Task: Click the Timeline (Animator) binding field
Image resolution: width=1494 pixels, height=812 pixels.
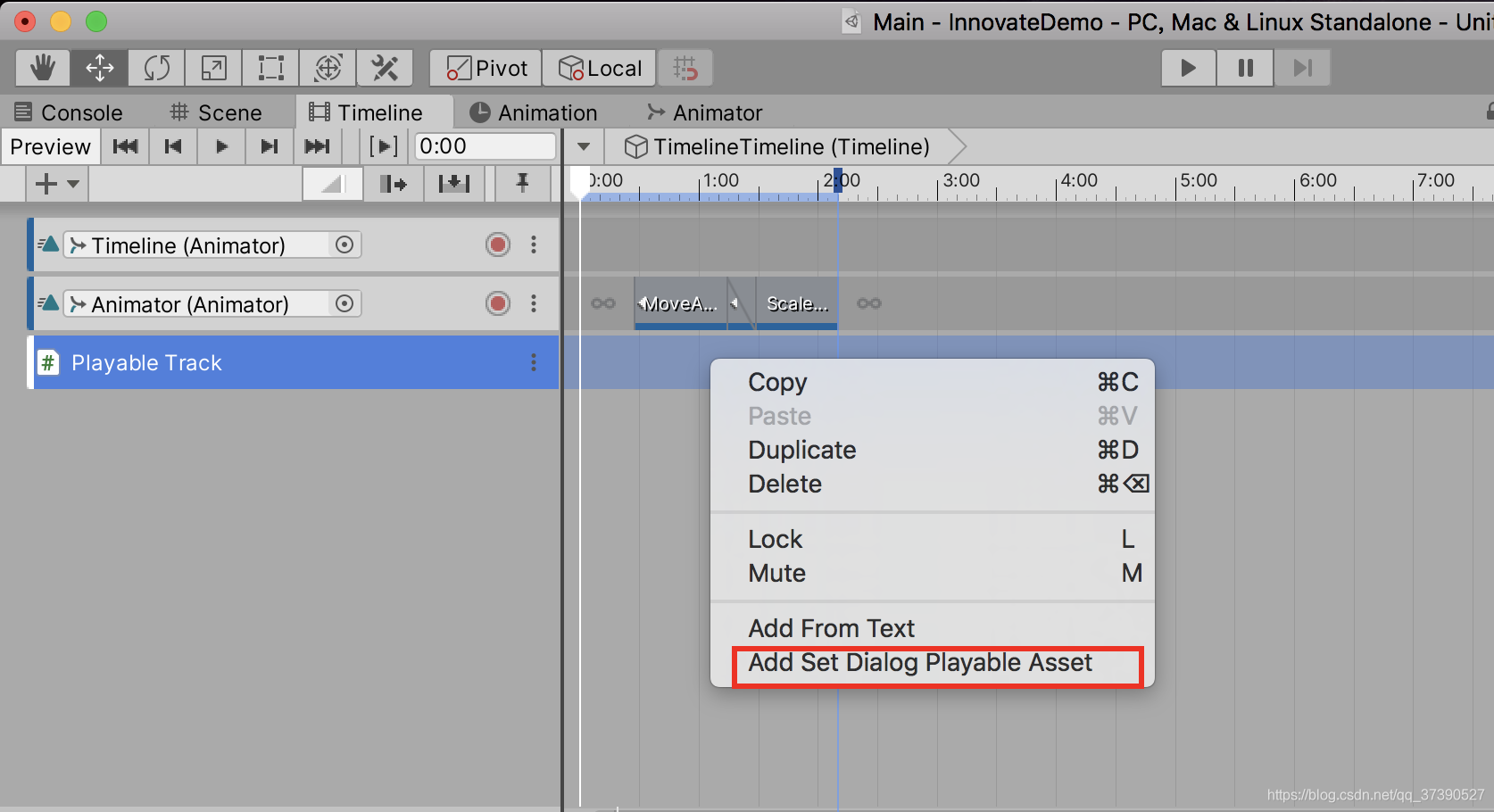Action: (x=212, y=244)
